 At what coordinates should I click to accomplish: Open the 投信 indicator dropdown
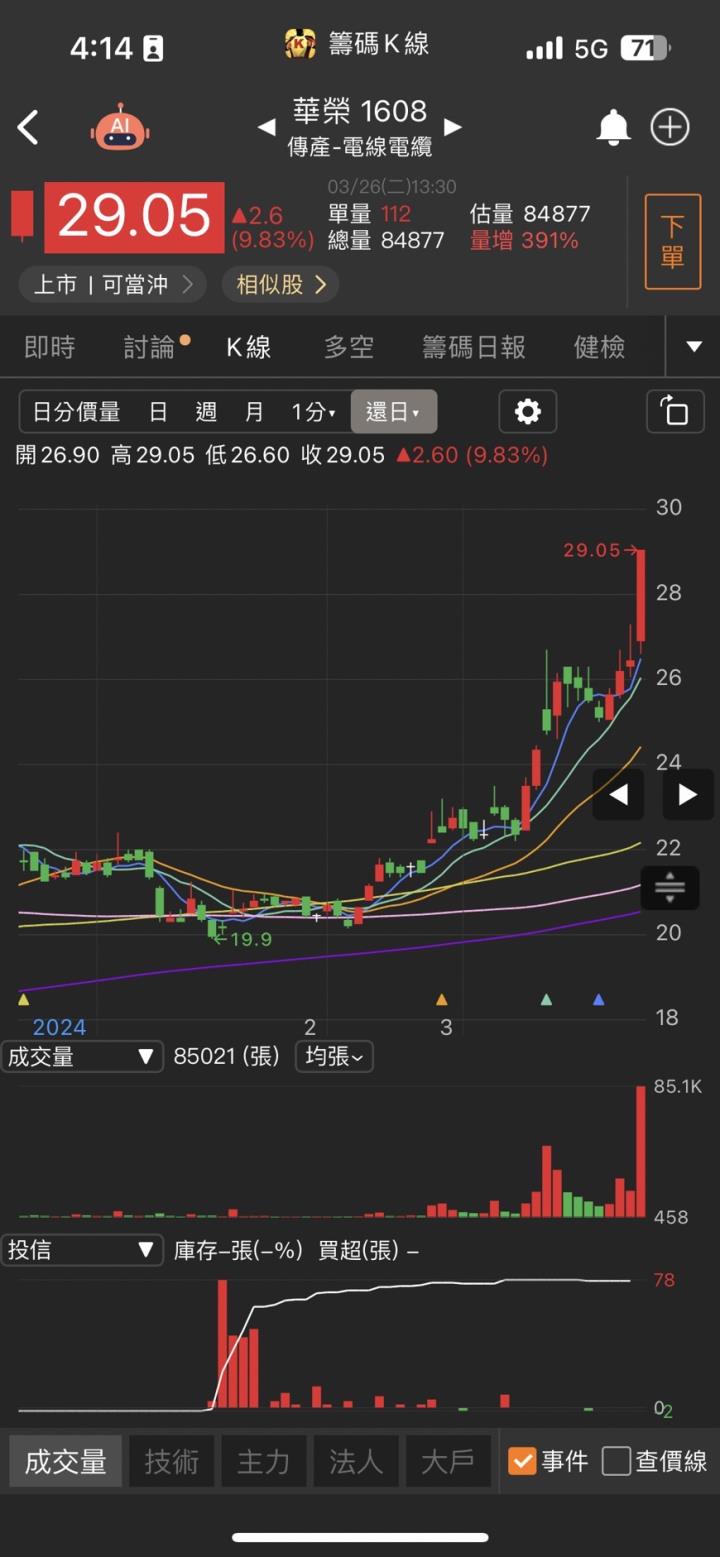point(82,1250)
